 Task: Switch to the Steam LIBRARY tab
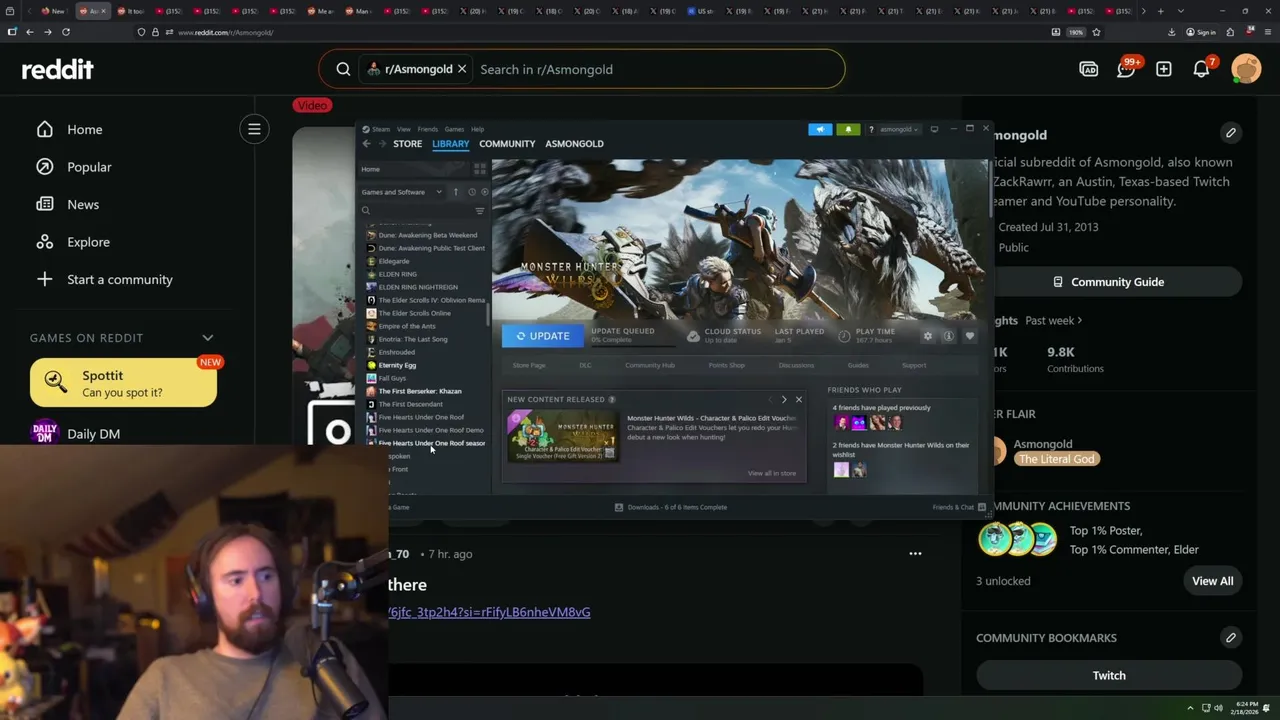click(450, 144)
